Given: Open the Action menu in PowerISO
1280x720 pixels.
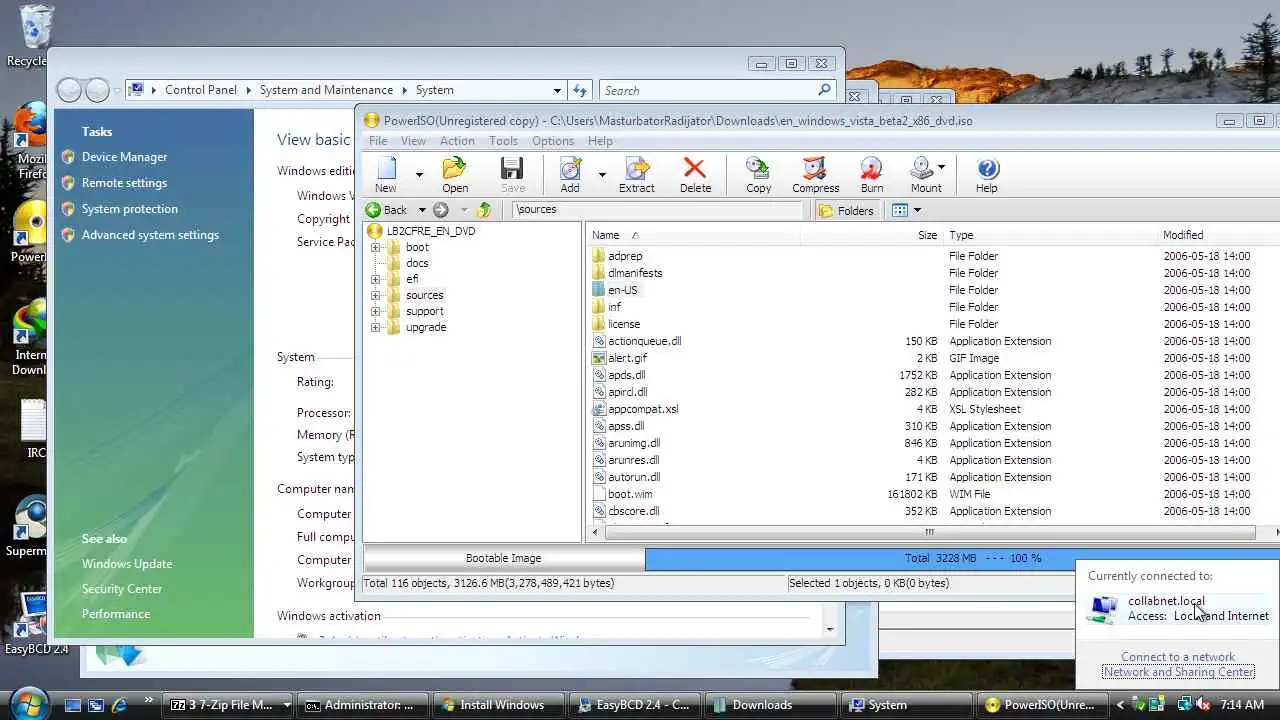Looking at the screenshot, I should coord(457,141).
